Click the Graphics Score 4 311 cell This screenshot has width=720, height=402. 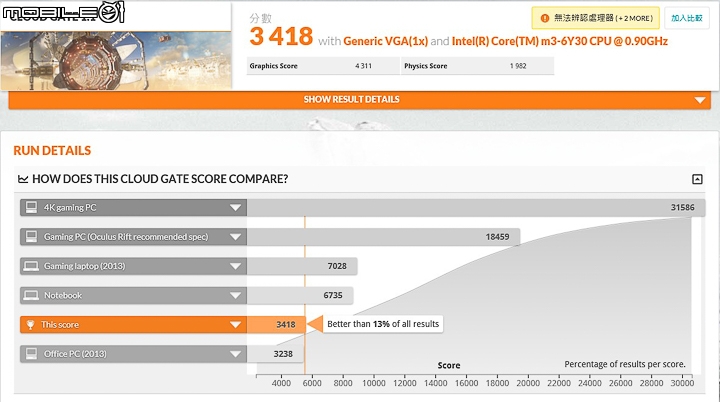[x=323, y=66]
